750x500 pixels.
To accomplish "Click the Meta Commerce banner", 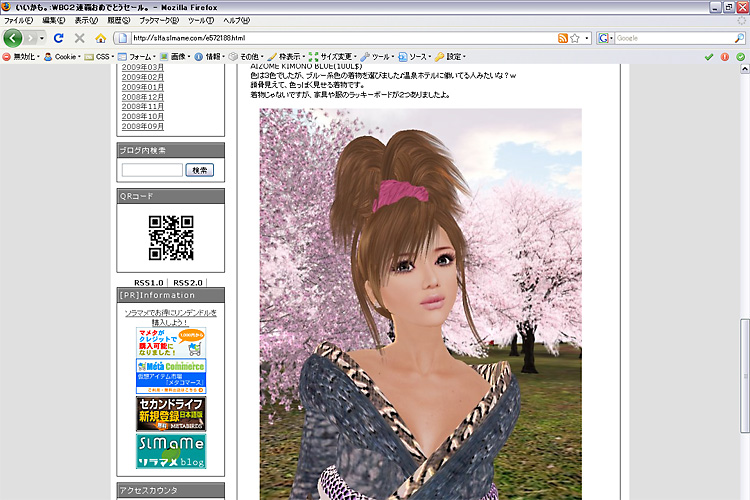I will point(171,376).
